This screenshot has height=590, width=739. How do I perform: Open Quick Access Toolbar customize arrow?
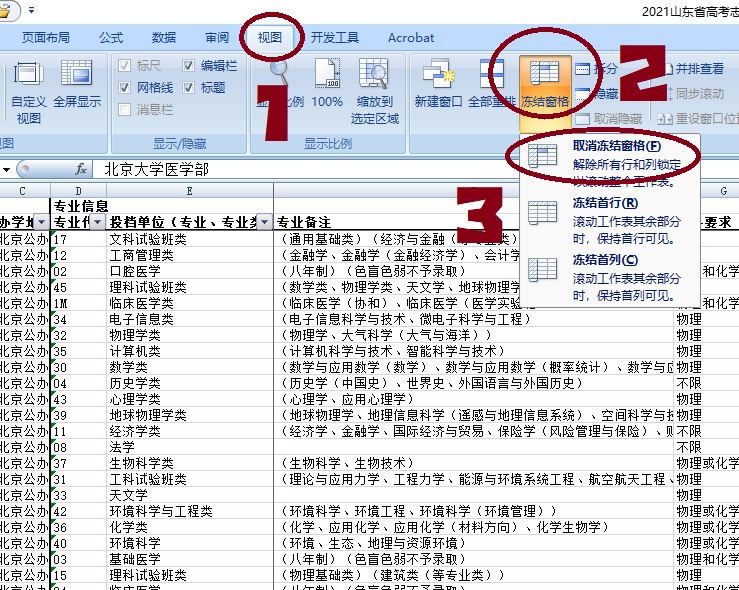[32, 10]
